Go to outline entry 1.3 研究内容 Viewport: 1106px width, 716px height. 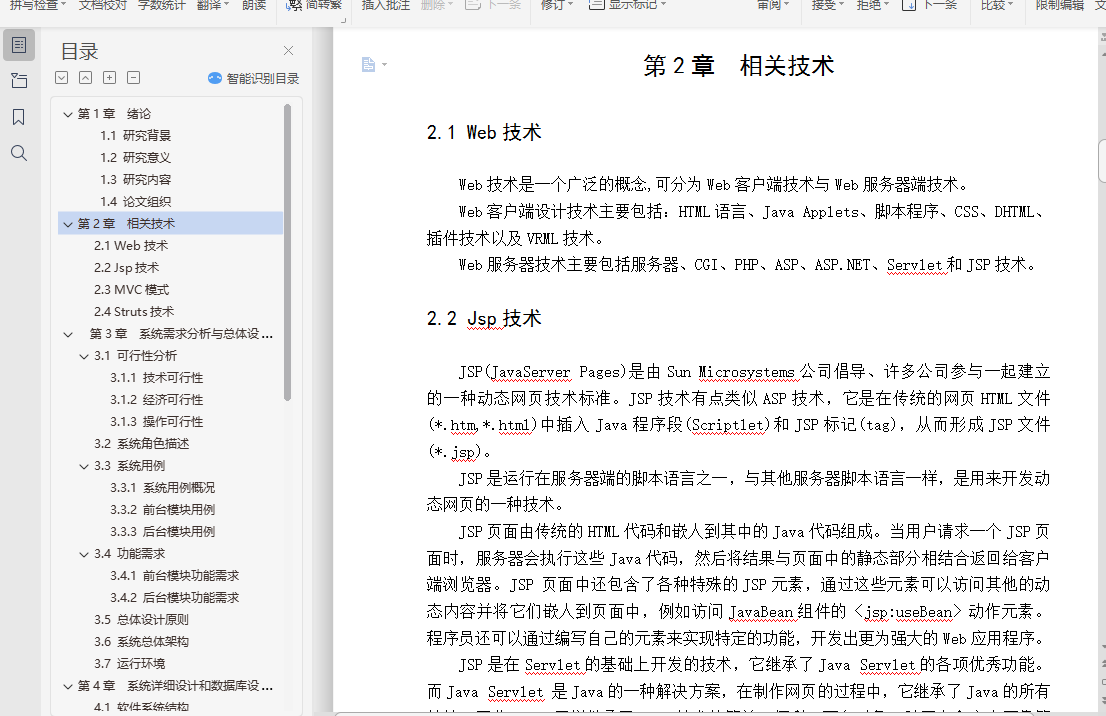[x=135, y=179]
